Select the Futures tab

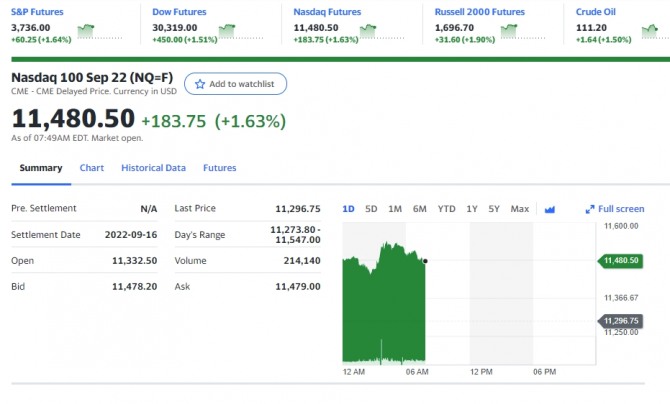[220, 168]
